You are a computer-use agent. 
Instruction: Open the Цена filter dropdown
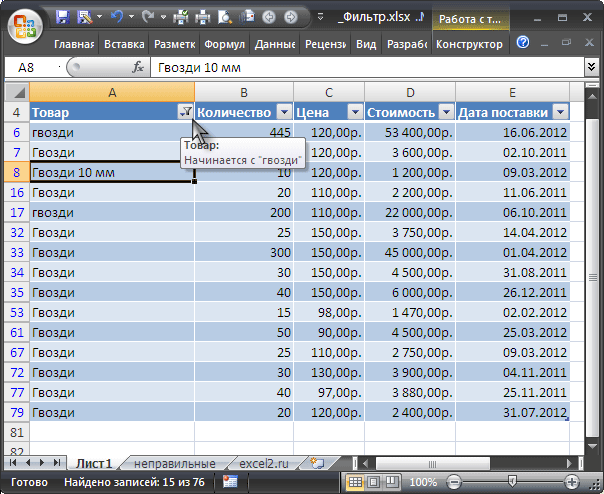point(355,112)
